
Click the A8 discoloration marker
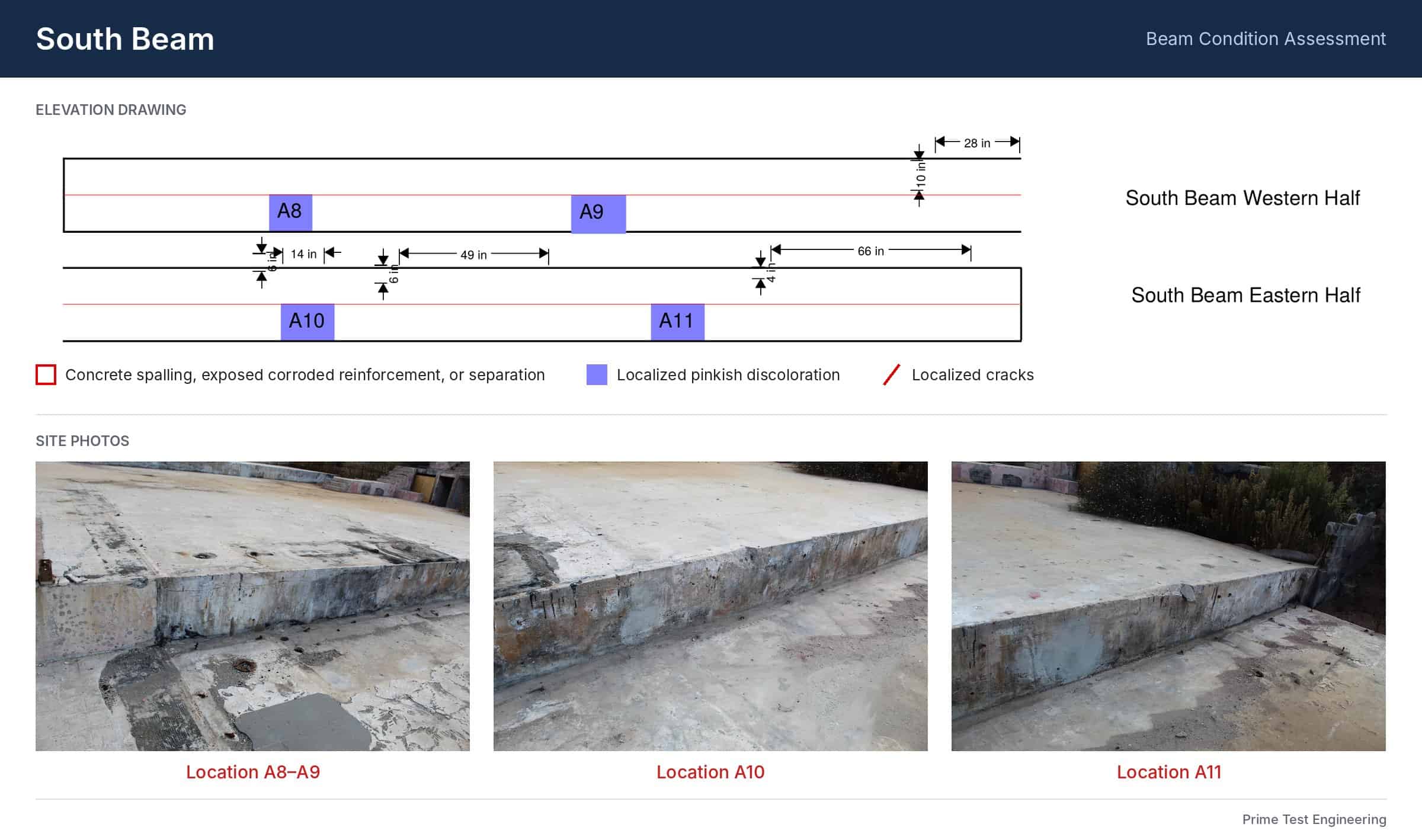pyautogui.click(x=290, y=212)
